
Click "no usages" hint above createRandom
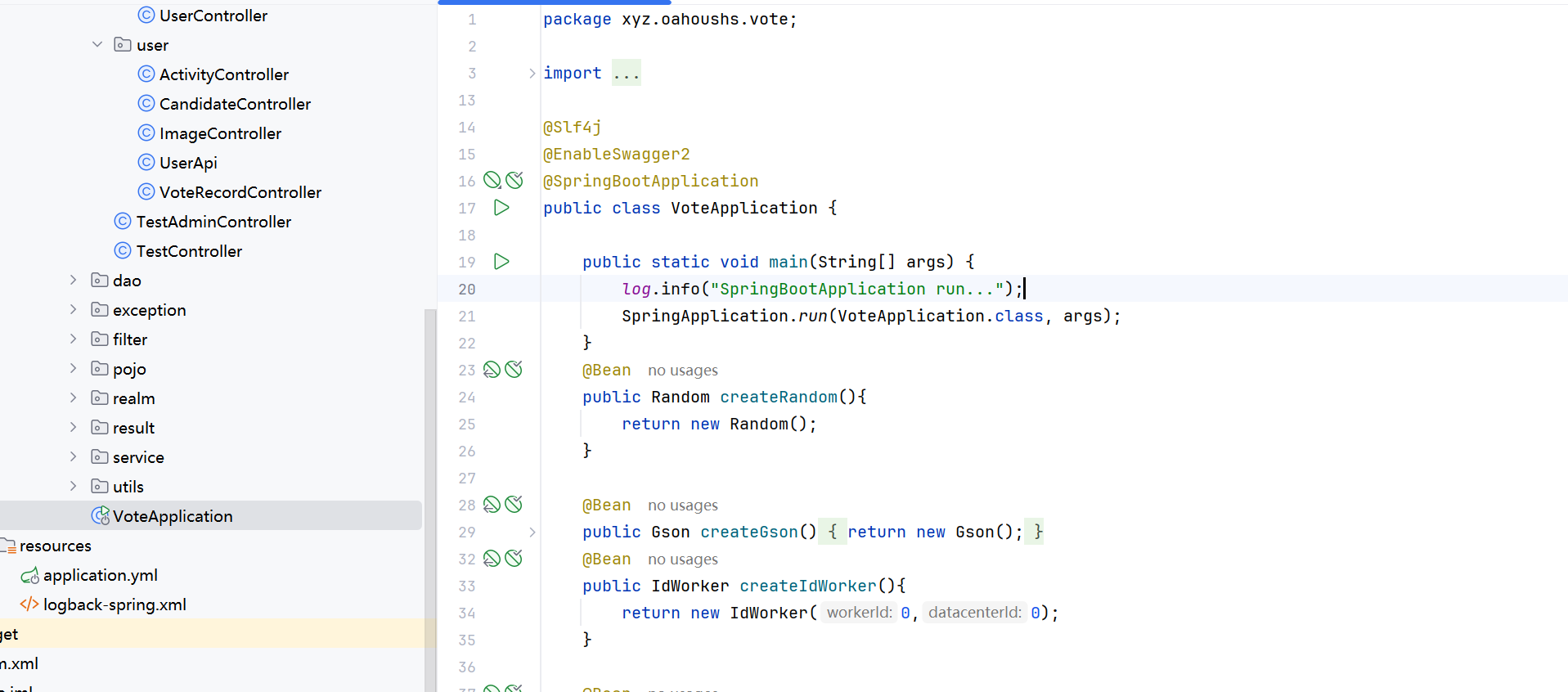(683, 371)
